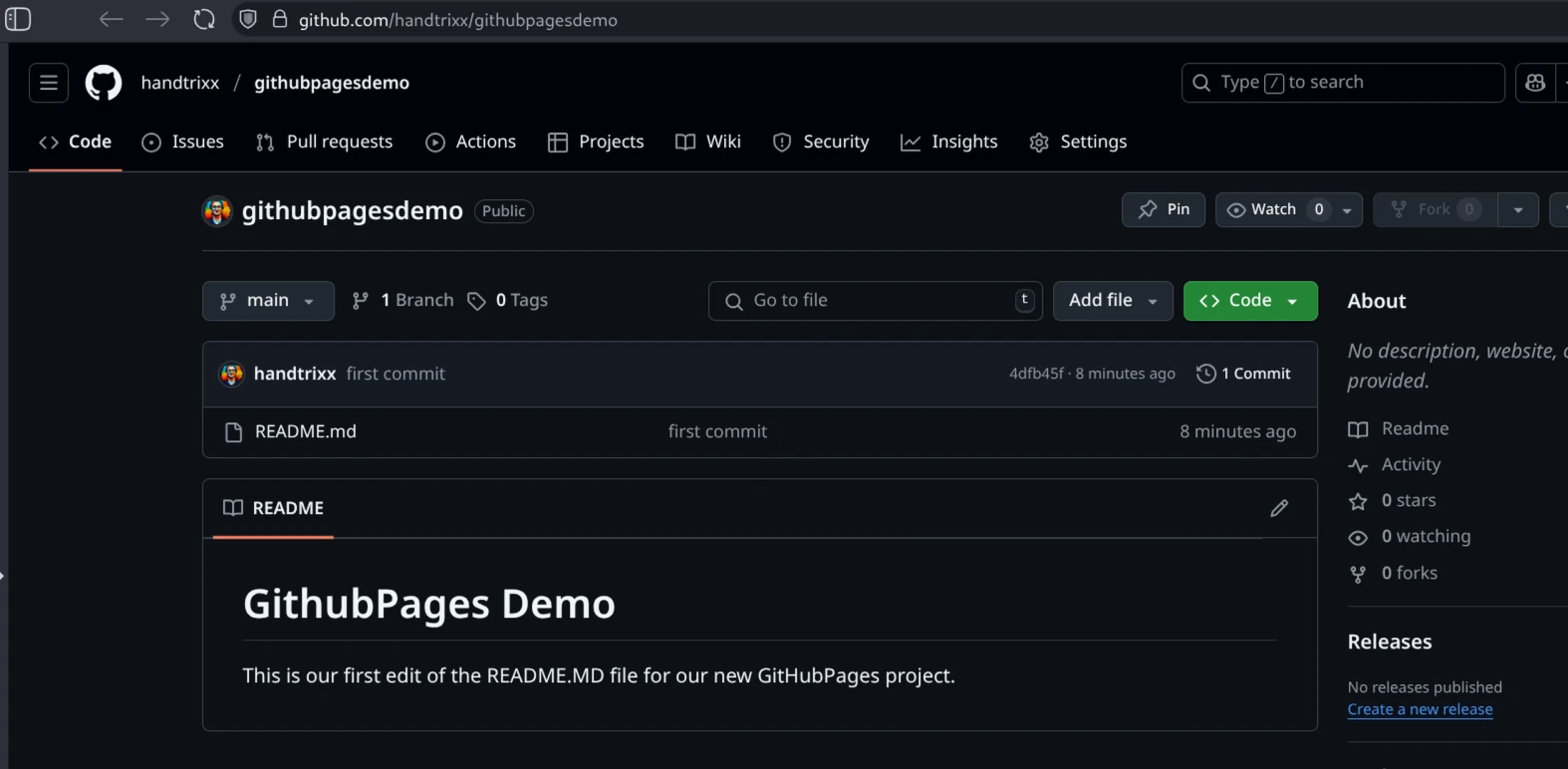Toggle the browser sidebar panel icon
The width and height of the screenshot is (1568, 769).
[18, 20]
